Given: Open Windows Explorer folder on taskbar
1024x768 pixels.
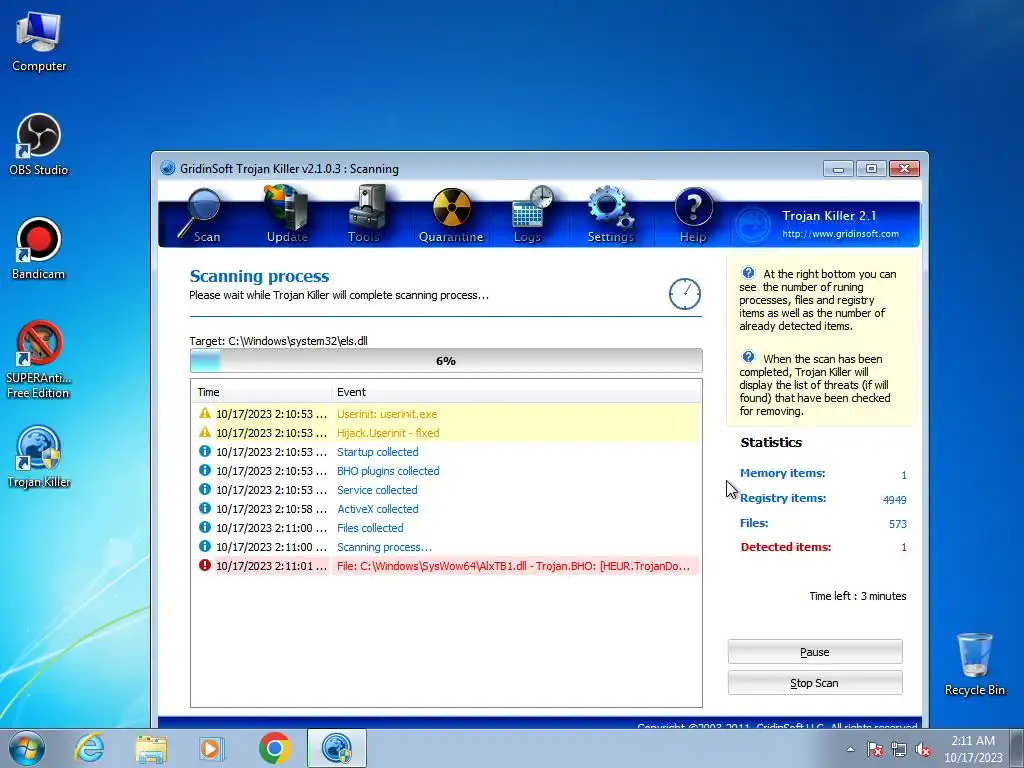Looking at the screenshot, I should point(151,748).
